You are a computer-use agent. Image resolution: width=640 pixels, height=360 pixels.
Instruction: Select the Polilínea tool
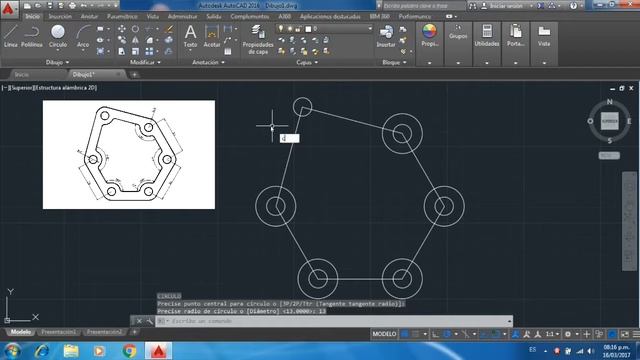tap(32, 36)
